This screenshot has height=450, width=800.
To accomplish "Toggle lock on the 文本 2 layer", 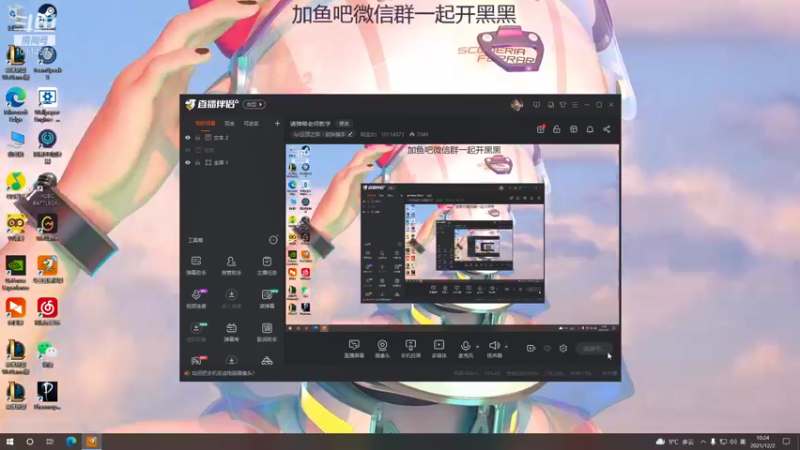I will tap(197, 138).
